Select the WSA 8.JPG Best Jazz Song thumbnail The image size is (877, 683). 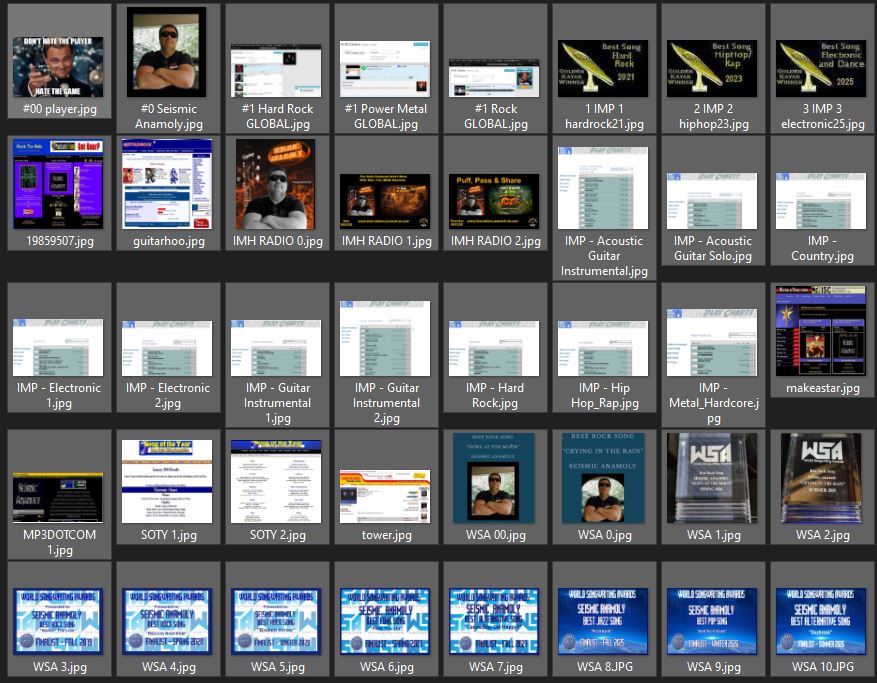point(603,621)
